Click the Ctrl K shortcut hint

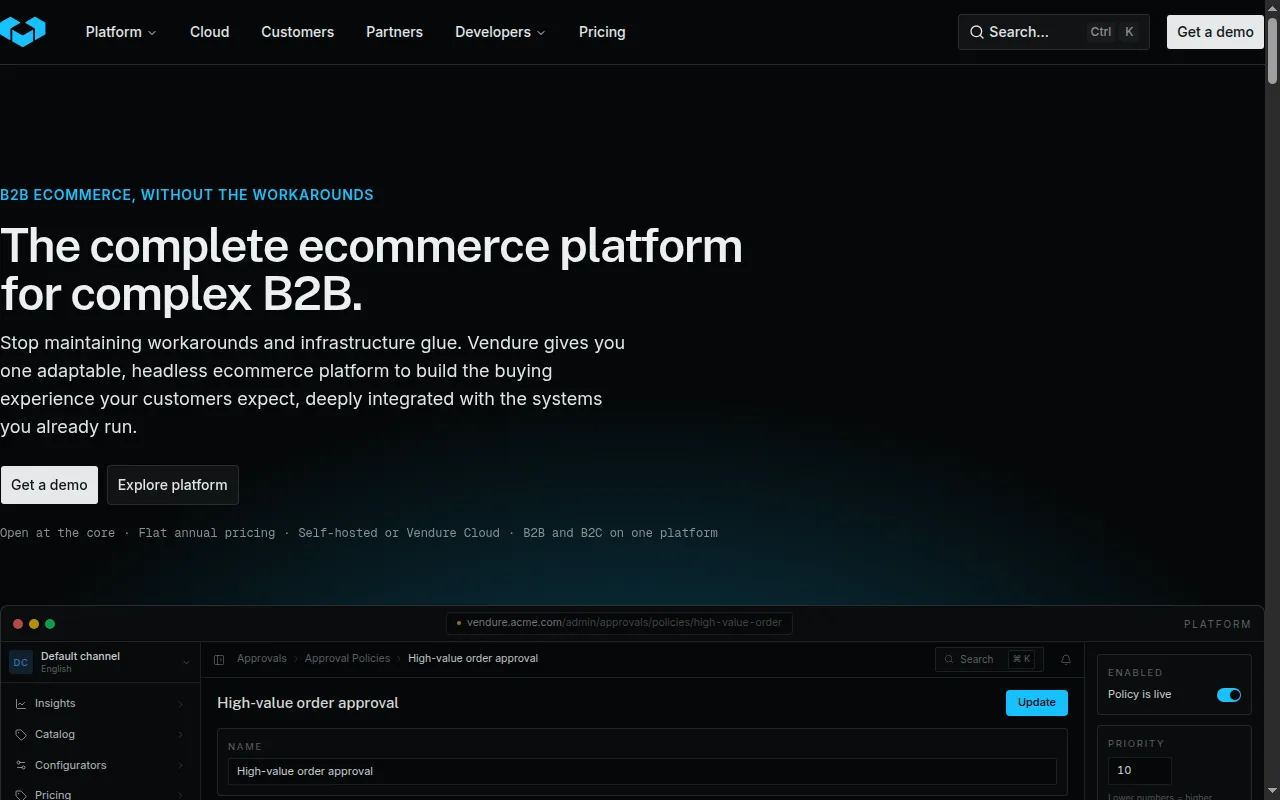(x=1114, y=32)
